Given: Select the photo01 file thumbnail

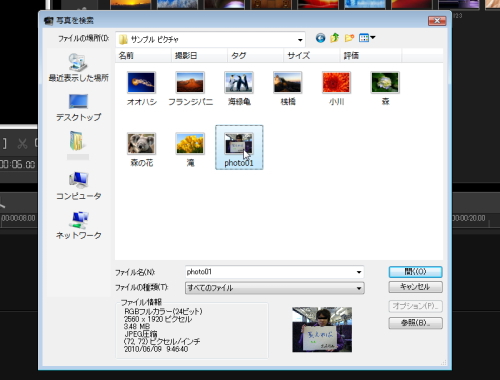Looking at the screenshot, I should coord(239,147).
